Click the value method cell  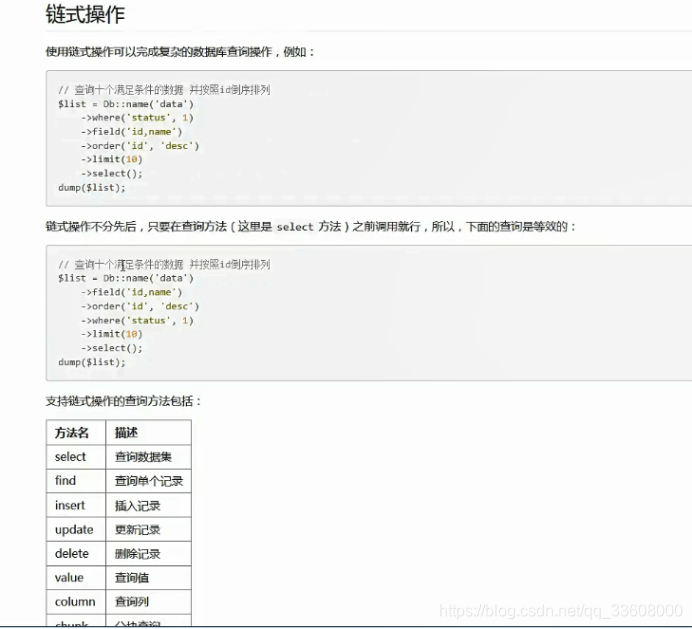click(x=76, y=577)
